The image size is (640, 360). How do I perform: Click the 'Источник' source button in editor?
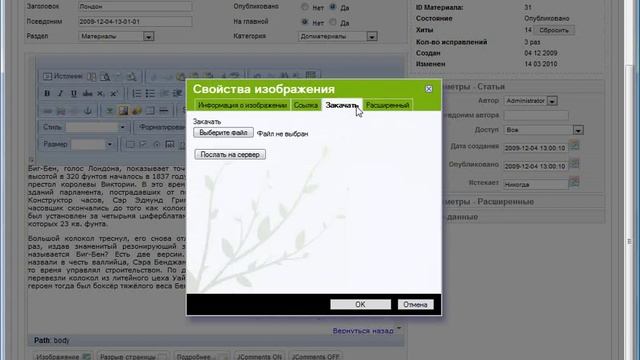(62, 76)
